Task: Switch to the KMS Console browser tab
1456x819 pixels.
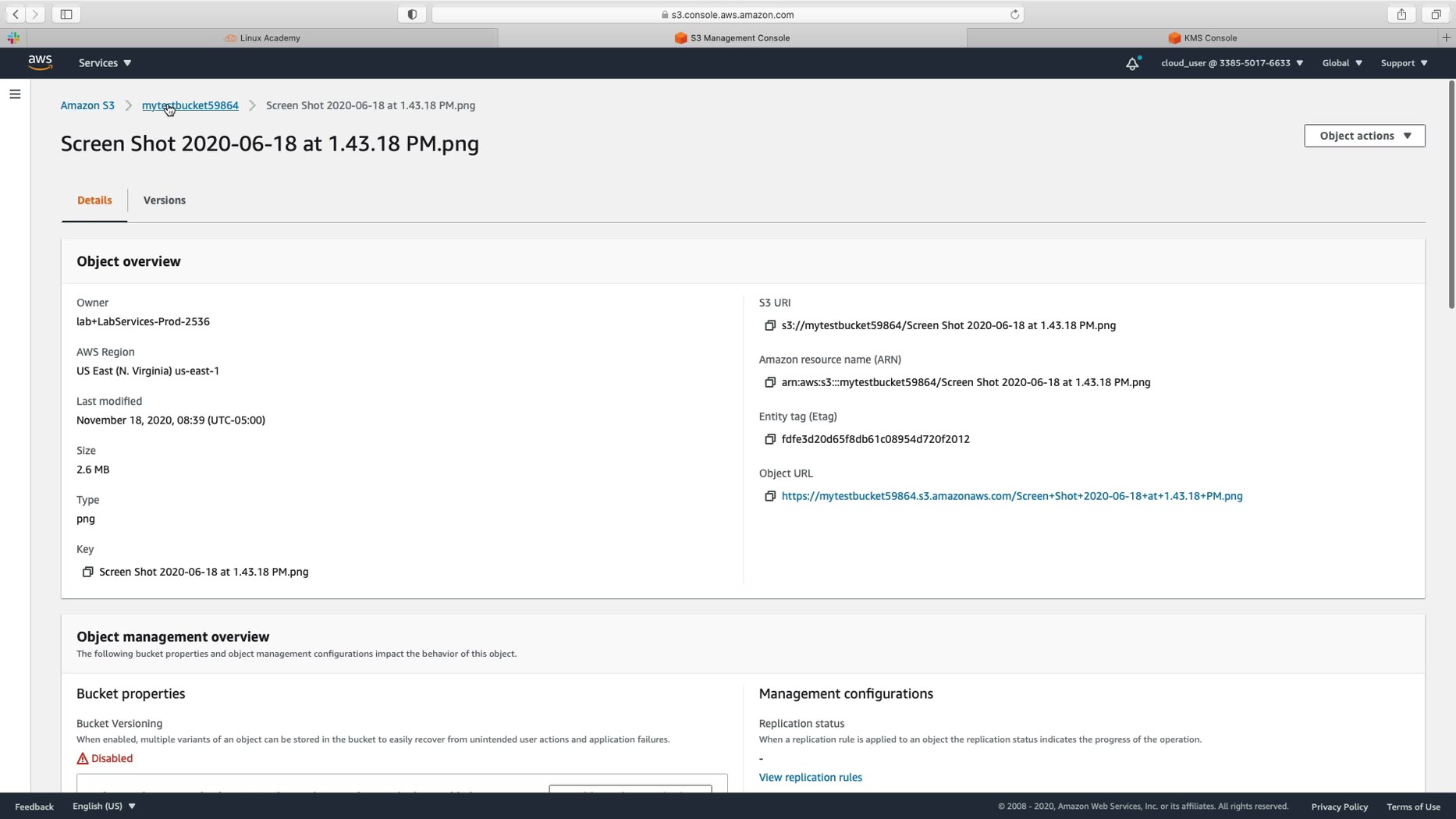Action: pos(1202,37)
